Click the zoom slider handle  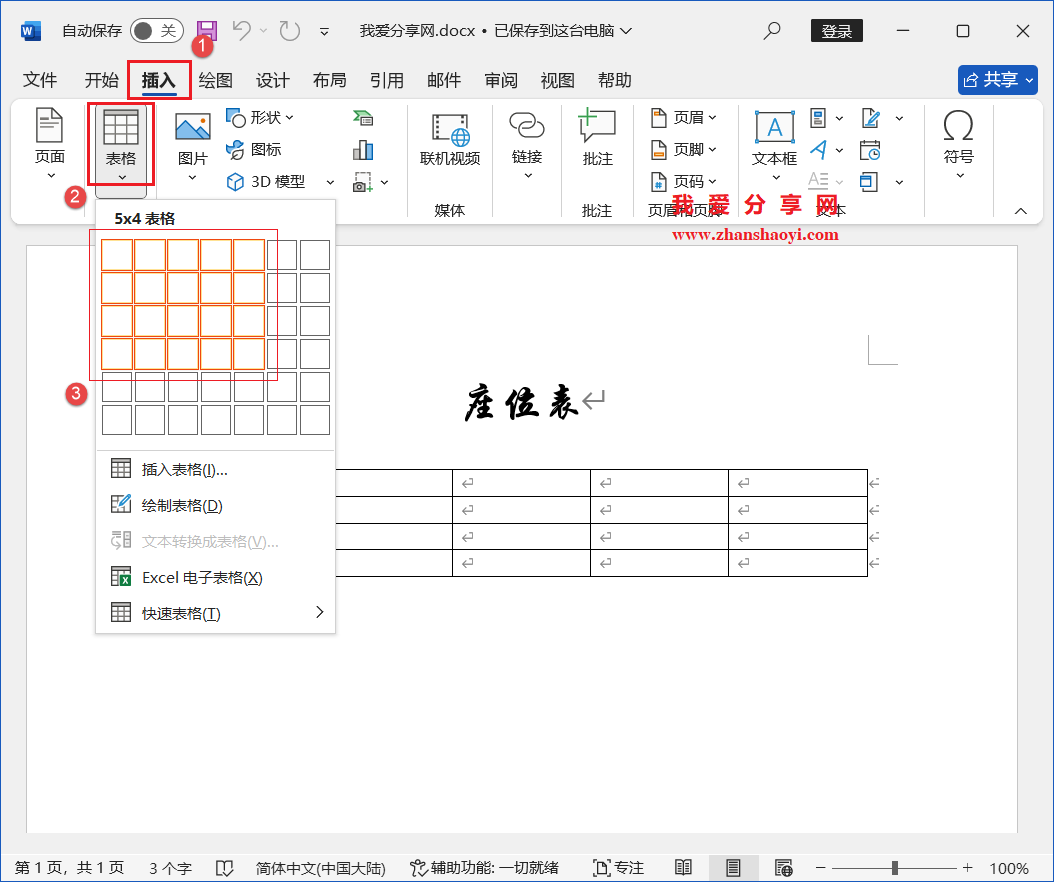(x=895, y=868)
